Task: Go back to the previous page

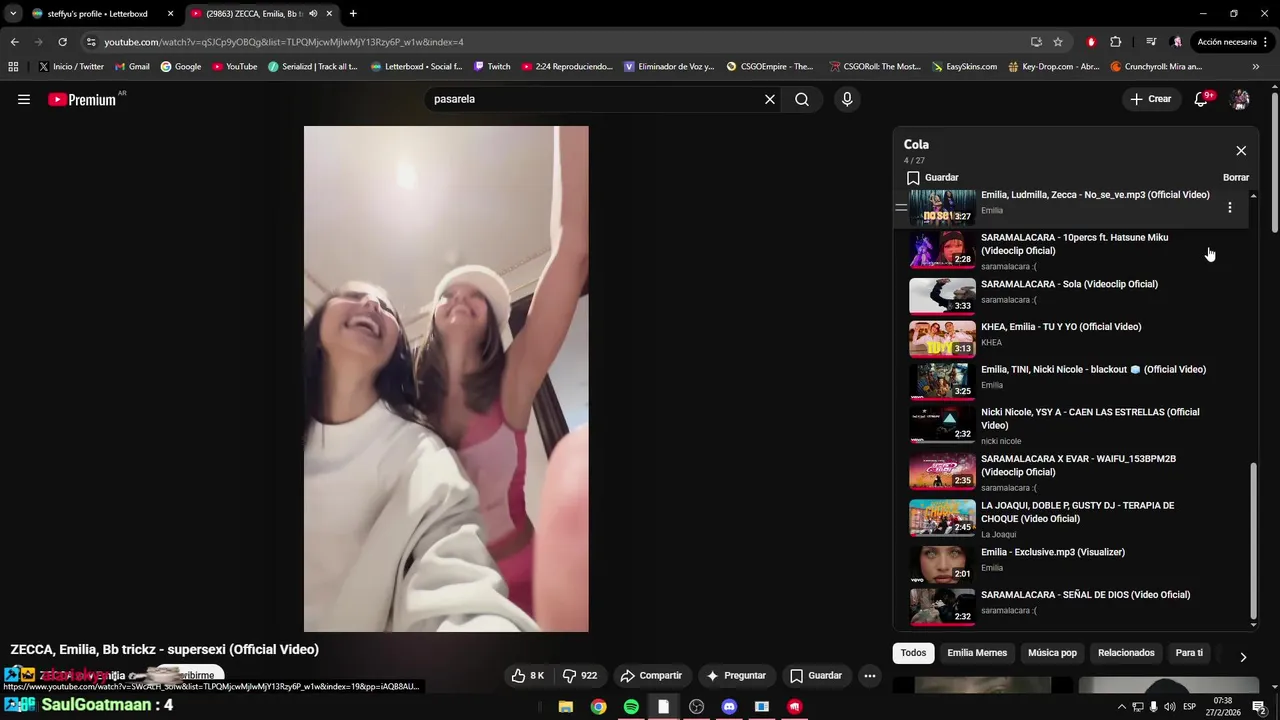Action: (14, 42)
